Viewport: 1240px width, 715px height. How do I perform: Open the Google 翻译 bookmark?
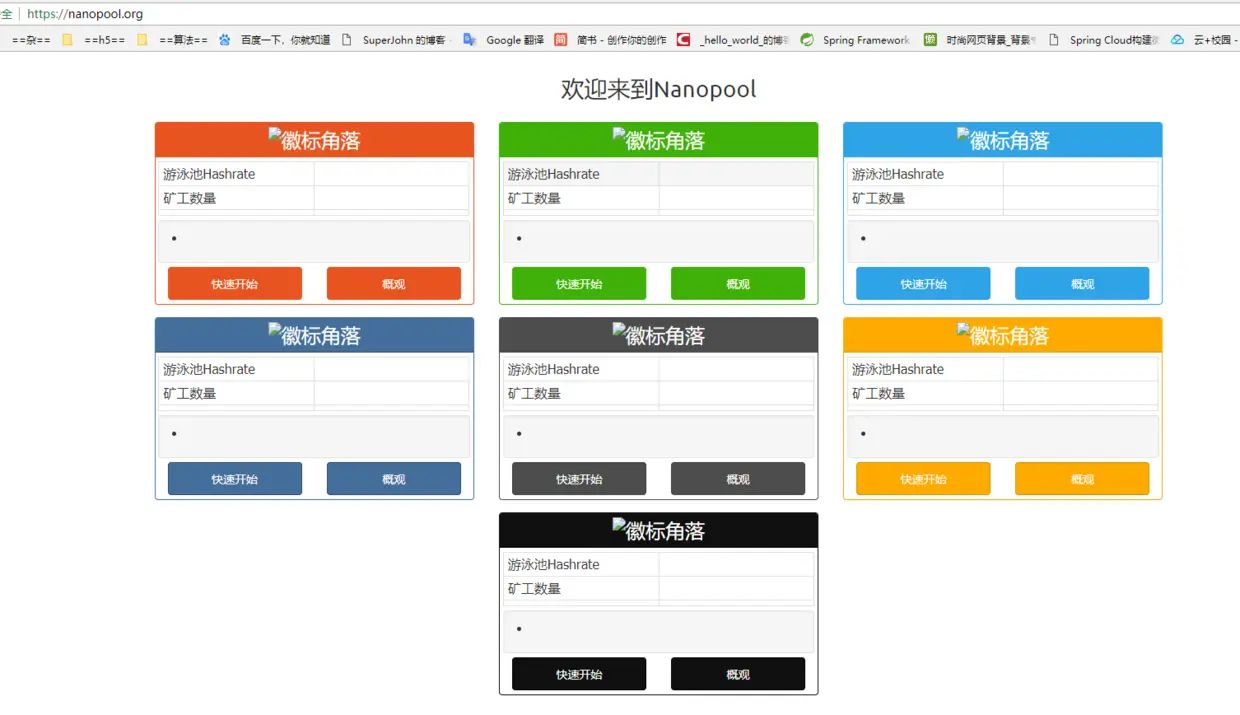(504, 40)
